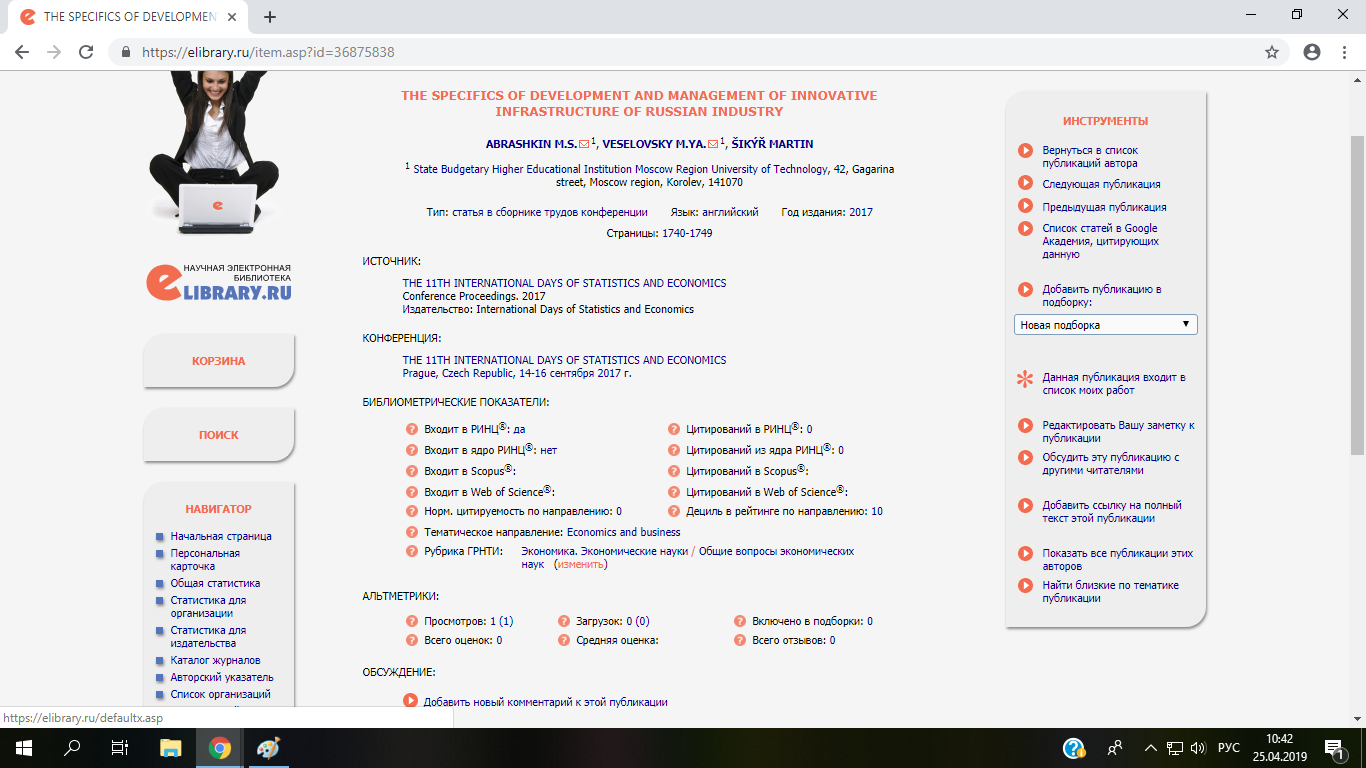1366x768 pixels.
Task: Click the help icon beside 'Цитирований из ядра РИНЦ'
Action: click(675, 450)
